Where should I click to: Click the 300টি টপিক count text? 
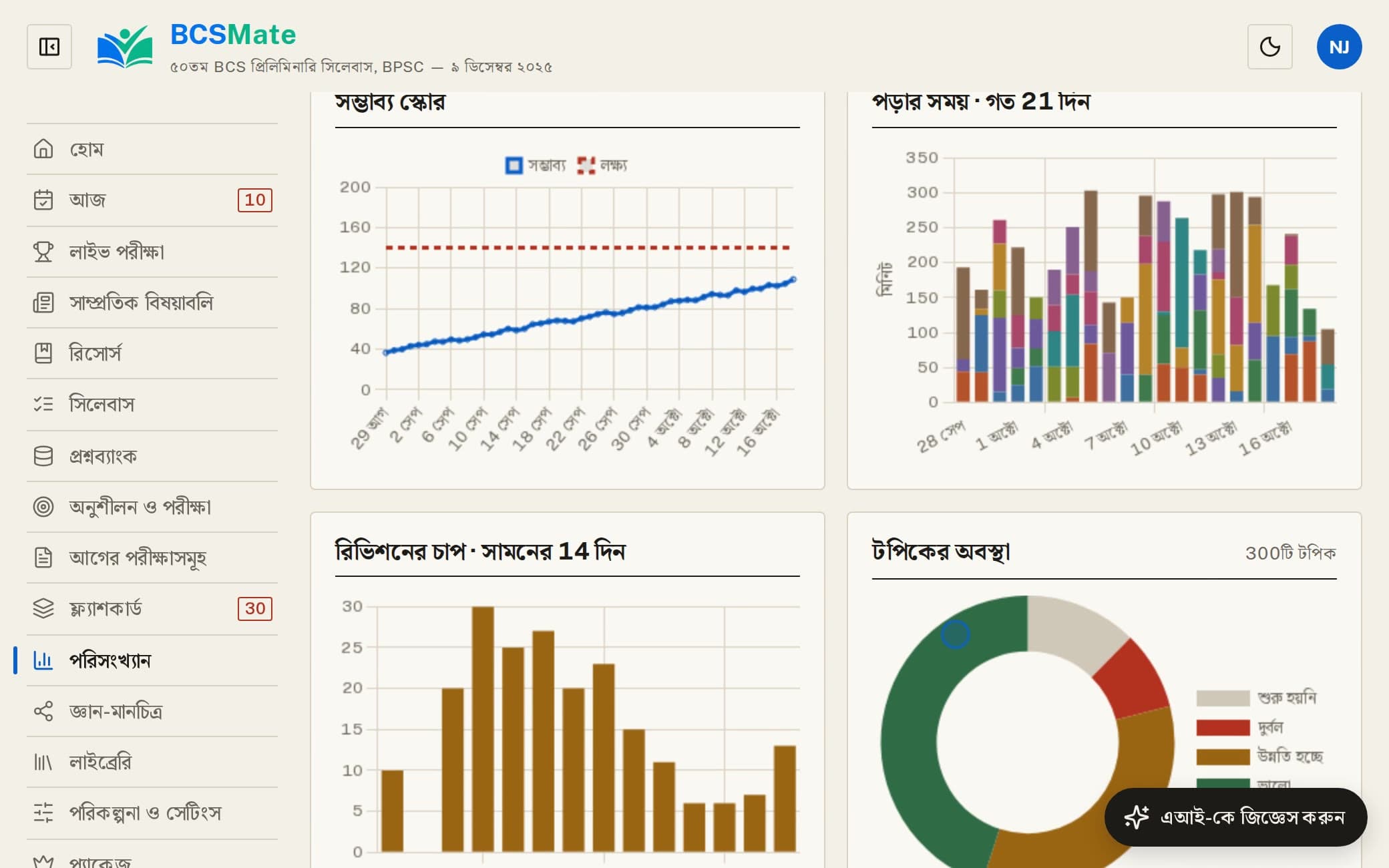pos(1290,553)
